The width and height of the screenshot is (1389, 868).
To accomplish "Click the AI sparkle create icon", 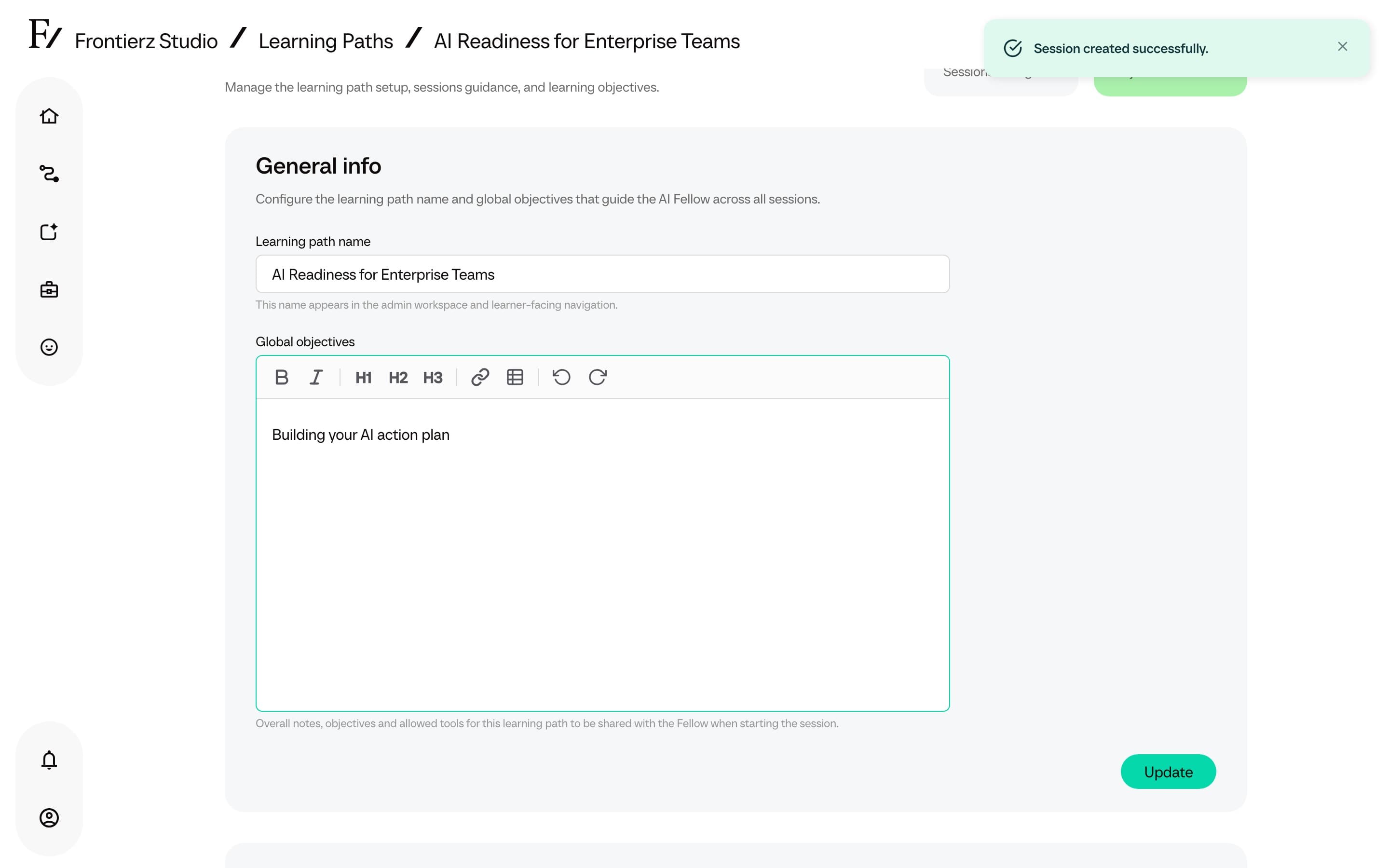I will 49,231.
